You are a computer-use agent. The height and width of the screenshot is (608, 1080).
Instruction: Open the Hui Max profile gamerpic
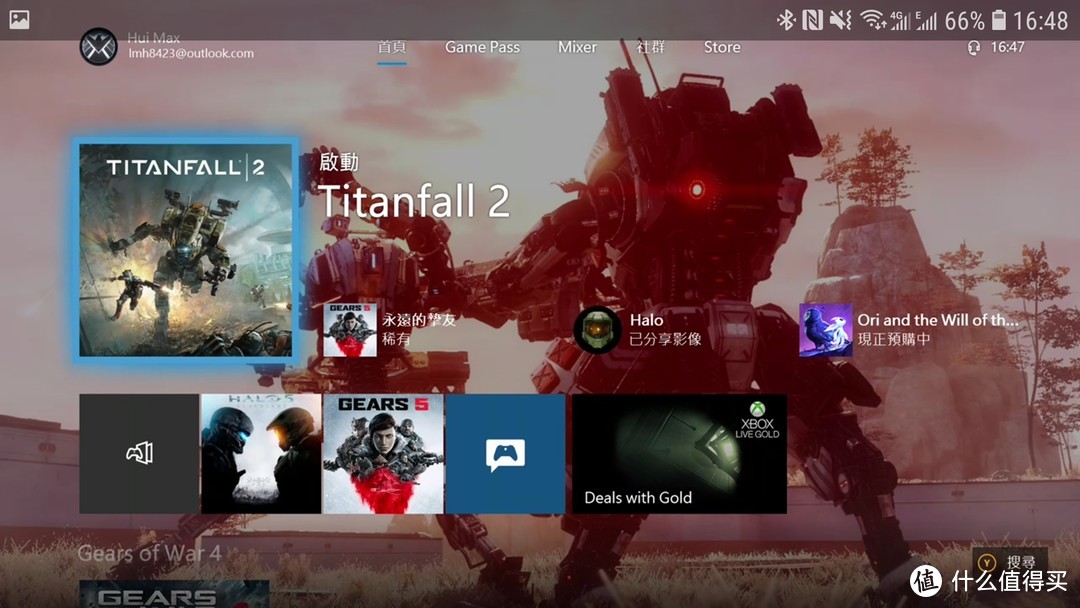[x=98, y=47]
